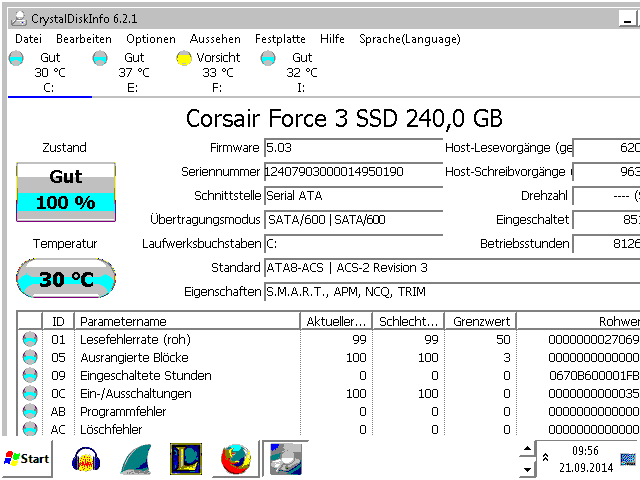Open the Windows Start button

[x=27, y=459]
